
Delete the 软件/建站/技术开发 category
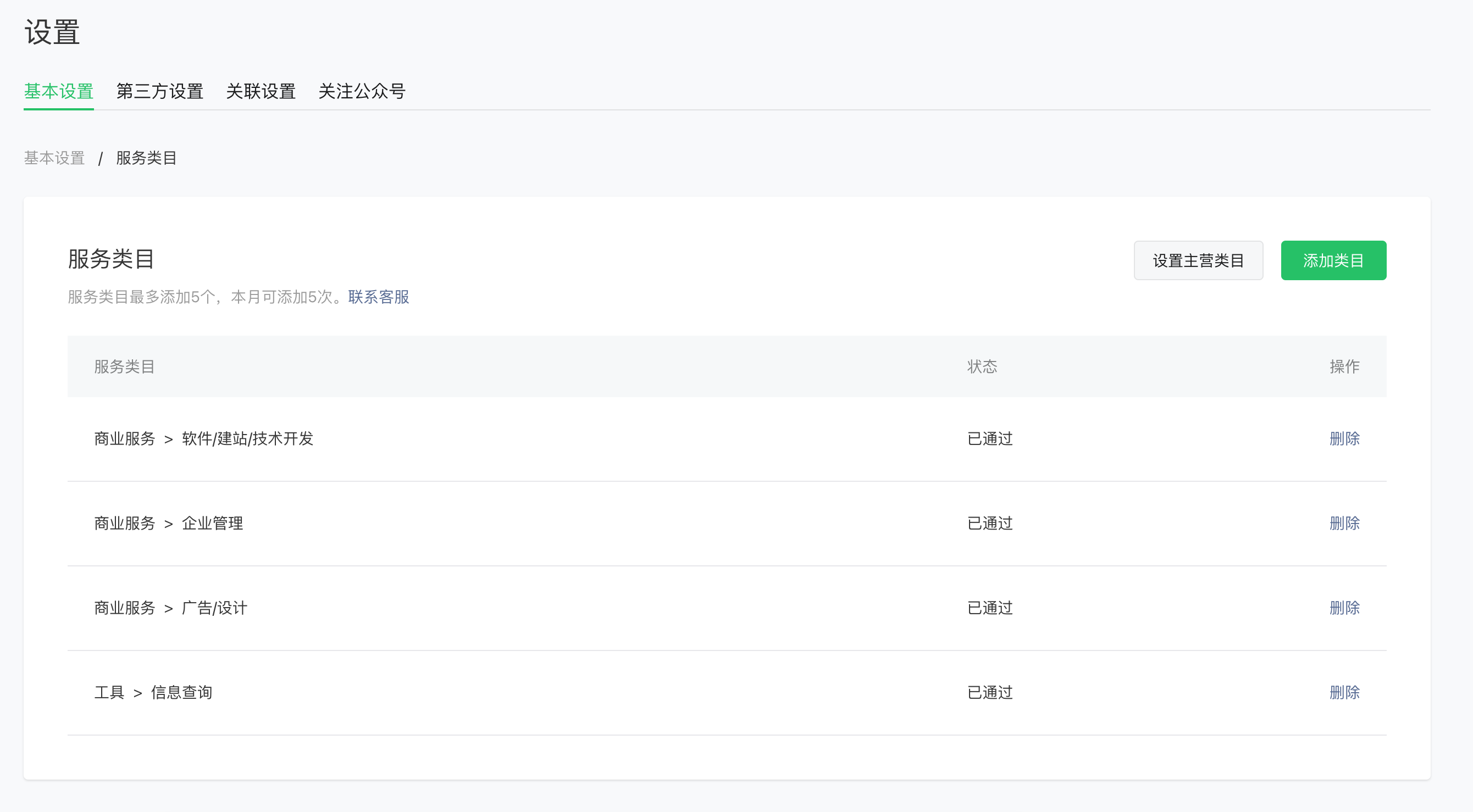pyautogui.click(x=1344, y=439)
